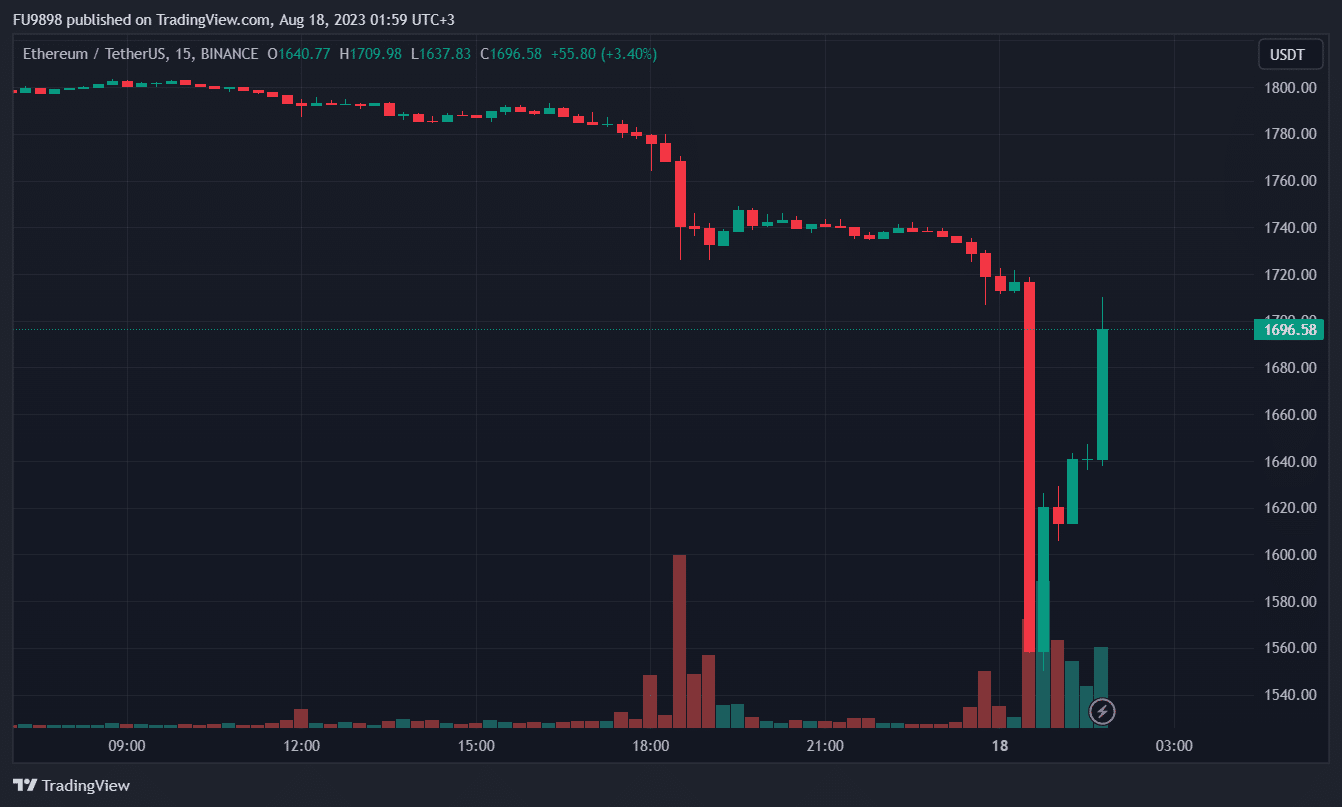Image resolution: width=1342 pixels, height=807 pixels.
Task: Click the green 1696.58 current price label
Action: click(x=1288, y=330)
